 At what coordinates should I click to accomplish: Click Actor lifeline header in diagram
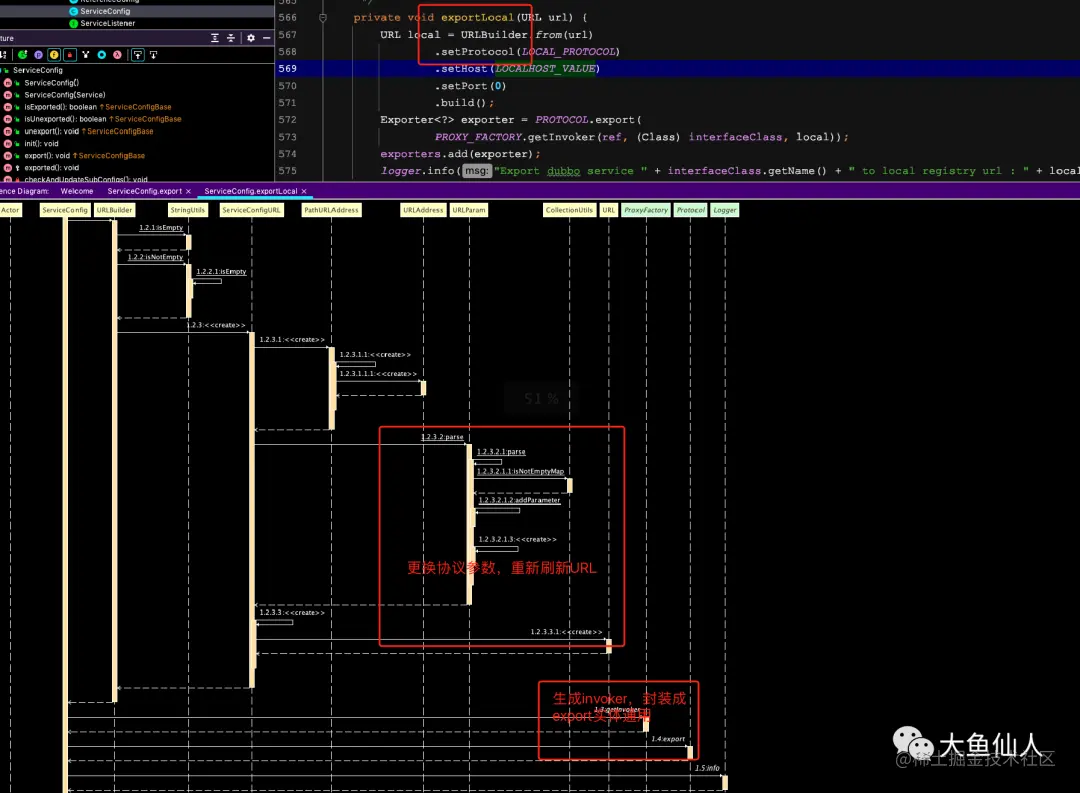click(x=10, y=210)
